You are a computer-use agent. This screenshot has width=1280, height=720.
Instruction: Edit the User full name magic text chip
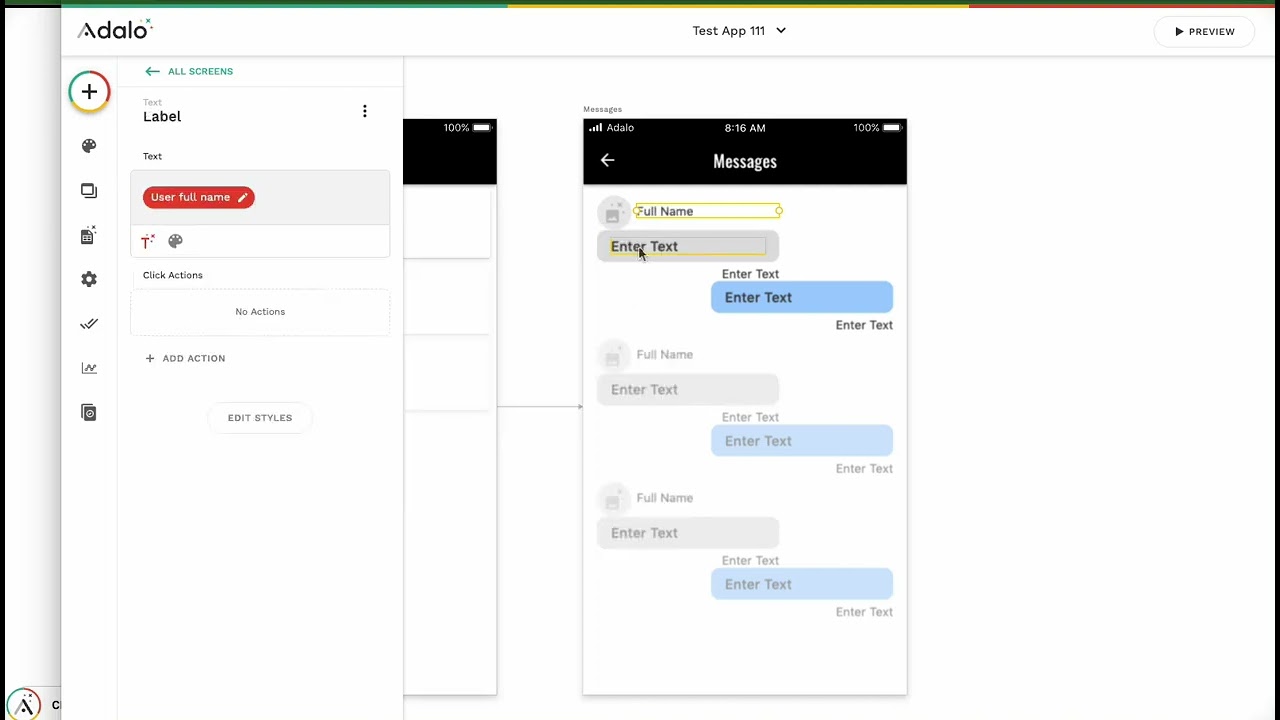[199, 197]
